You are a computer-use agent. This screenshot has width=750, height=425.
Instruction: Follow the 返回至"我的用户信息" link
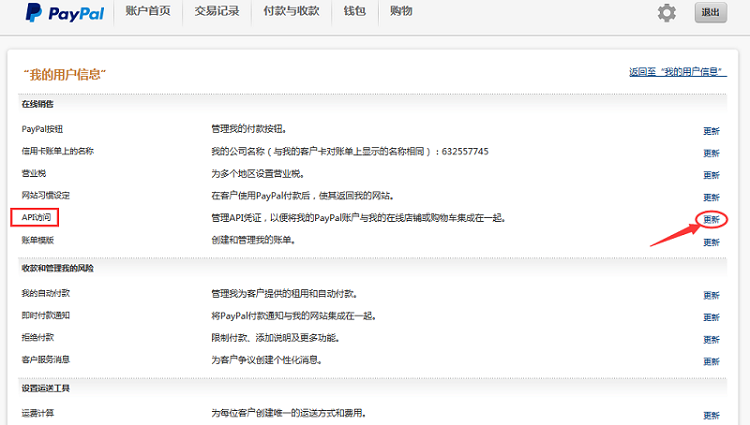[x=678, y=72]
